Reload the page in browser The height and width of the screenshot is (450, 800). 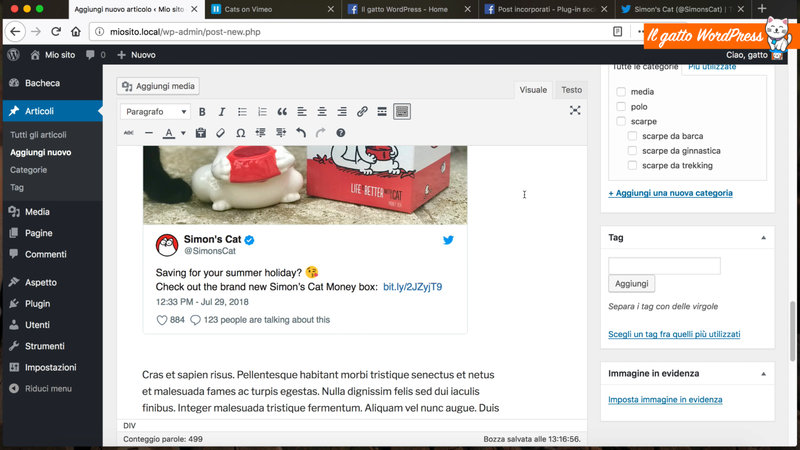(56, 32)
